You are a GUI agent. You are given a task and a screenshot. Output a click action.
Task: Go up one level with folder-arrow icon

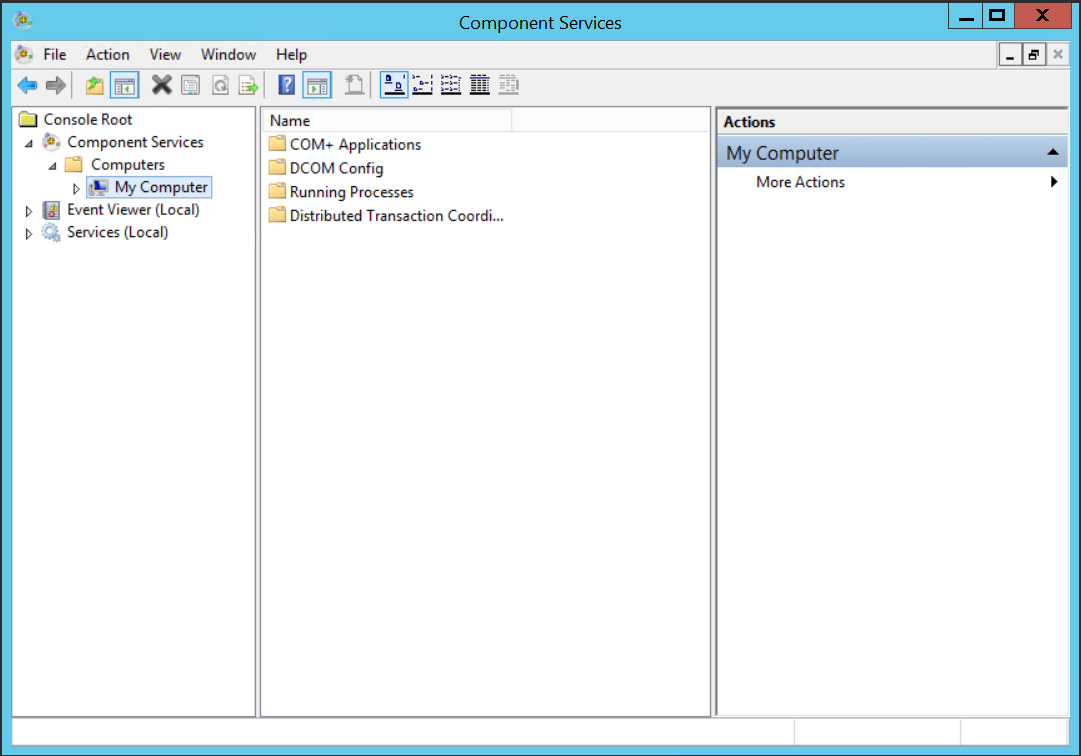click(94, 85)
